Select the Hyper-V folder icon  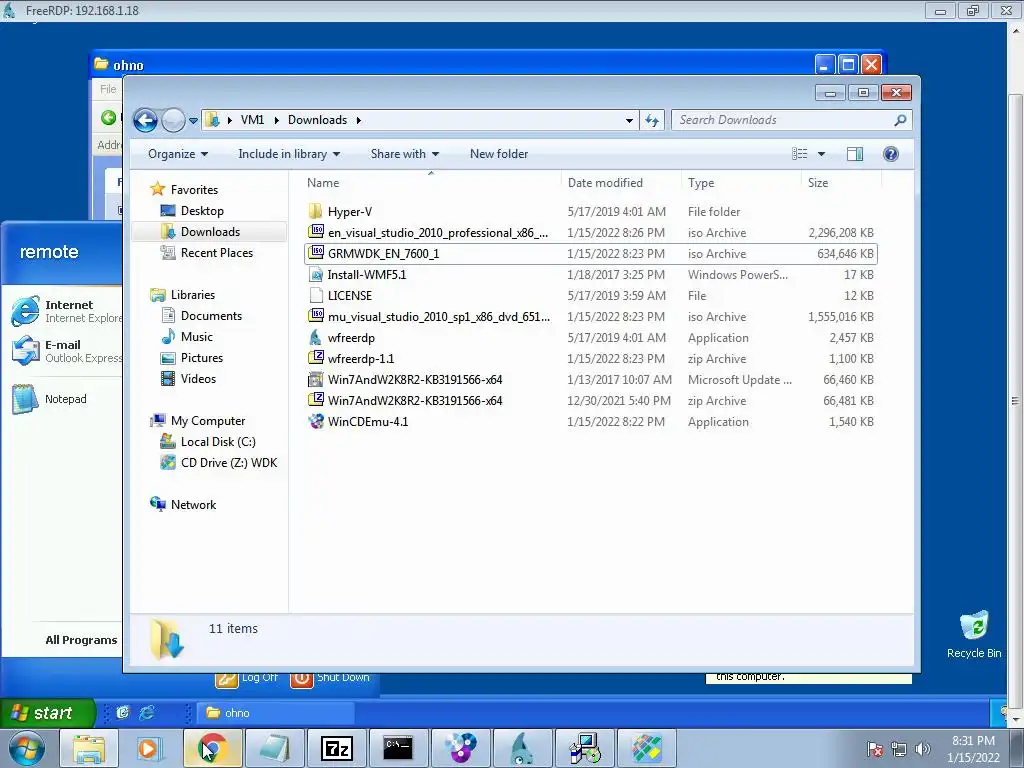click(316, 212)
